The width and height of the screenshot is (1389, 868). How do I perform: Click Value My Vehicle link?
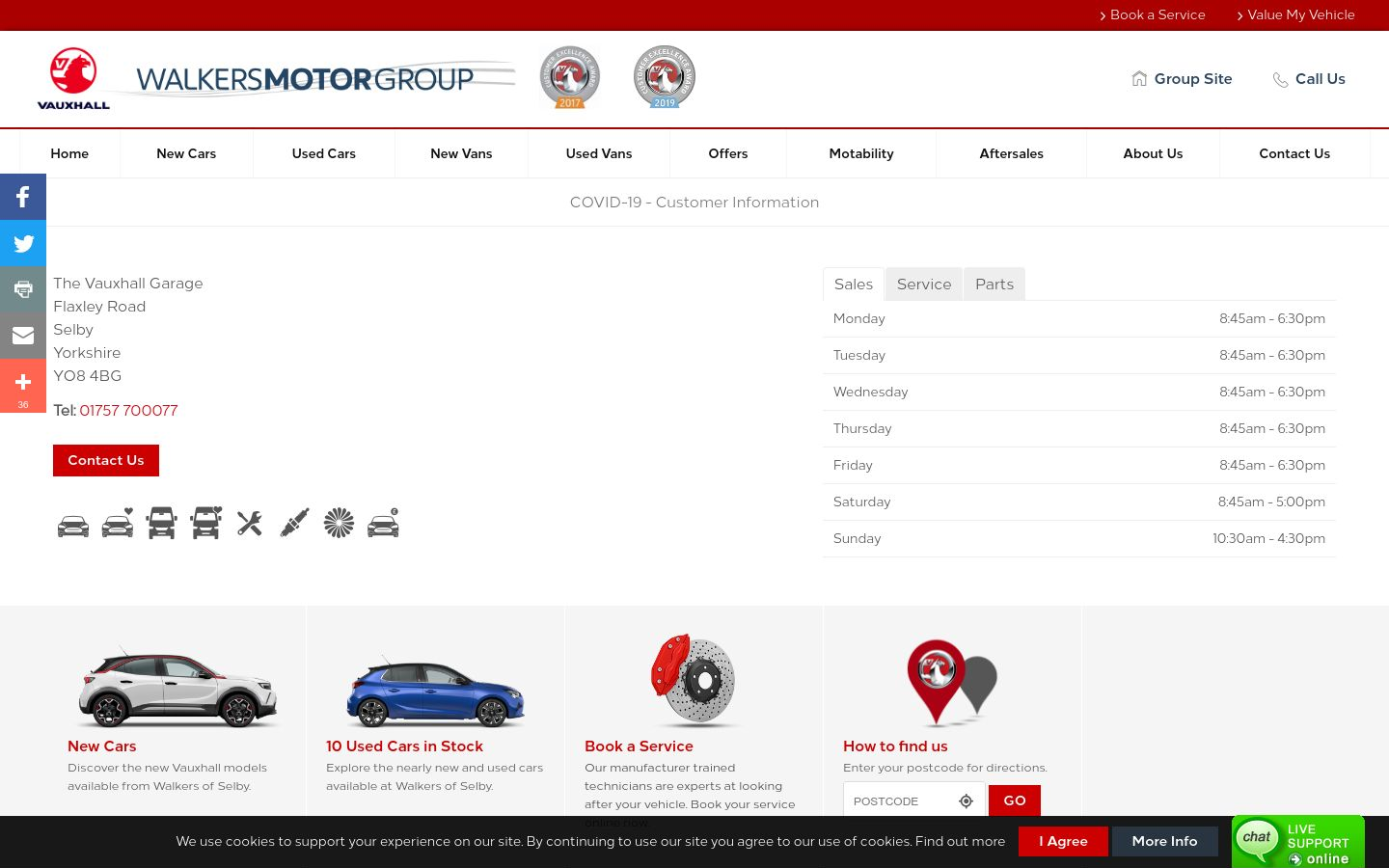point(1295,14)
